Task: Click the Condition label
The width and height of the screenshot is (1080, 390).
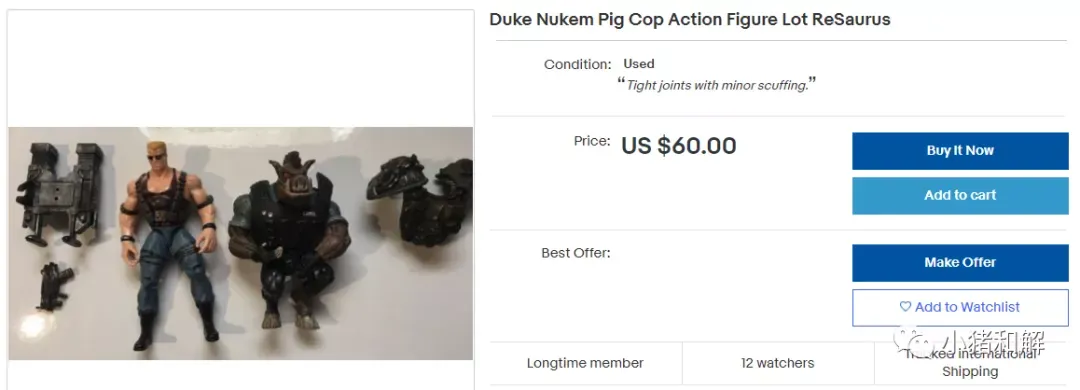Action: point(577,65)
